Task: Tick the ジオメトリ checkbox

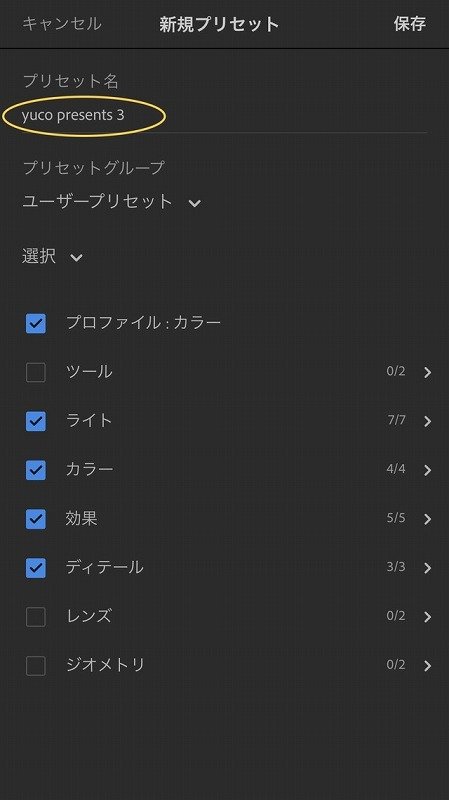Action: [x=36, y=666]
